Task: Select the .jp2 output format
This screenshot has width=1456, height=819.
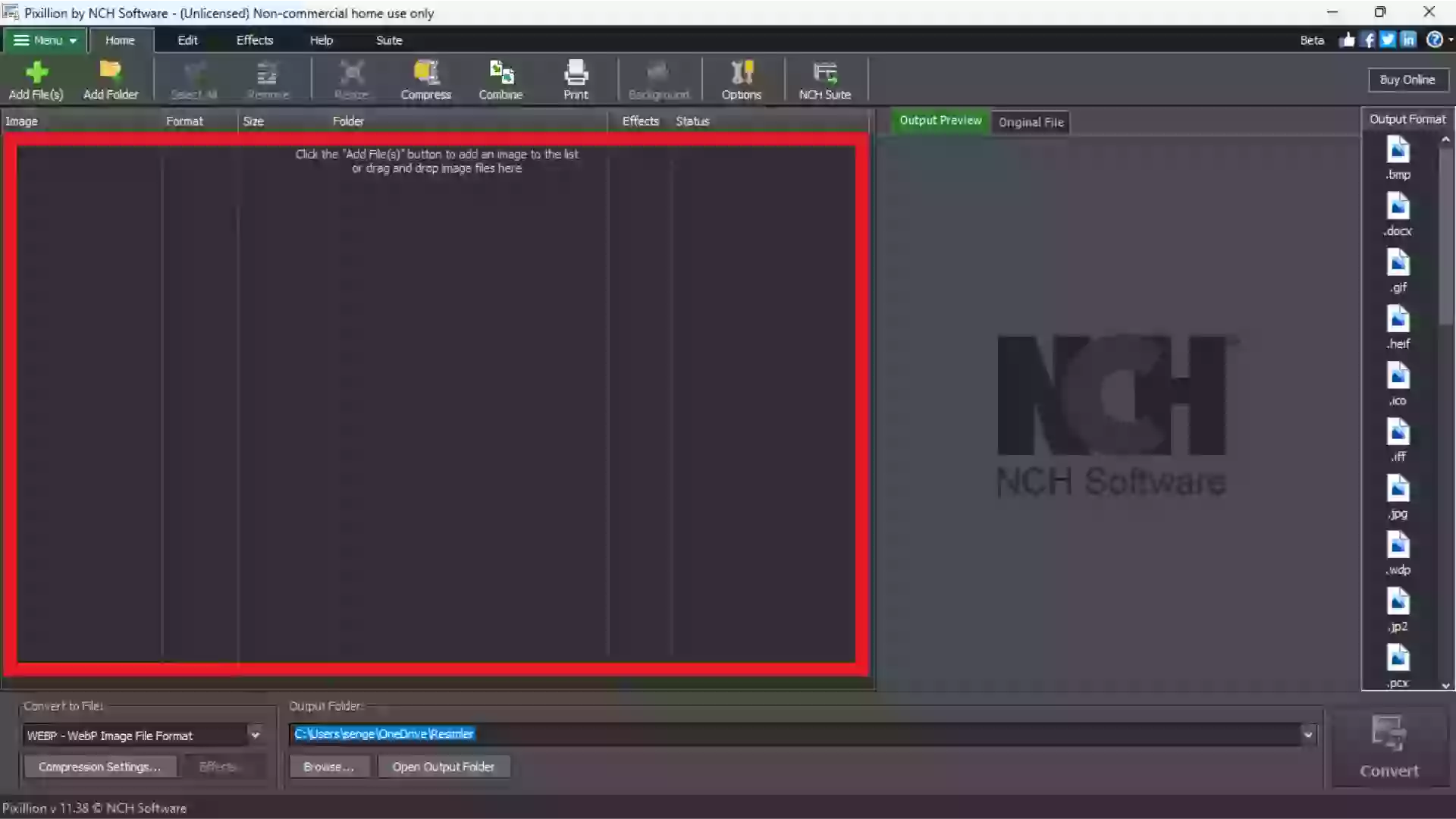Action: (x=1398, y=610)
